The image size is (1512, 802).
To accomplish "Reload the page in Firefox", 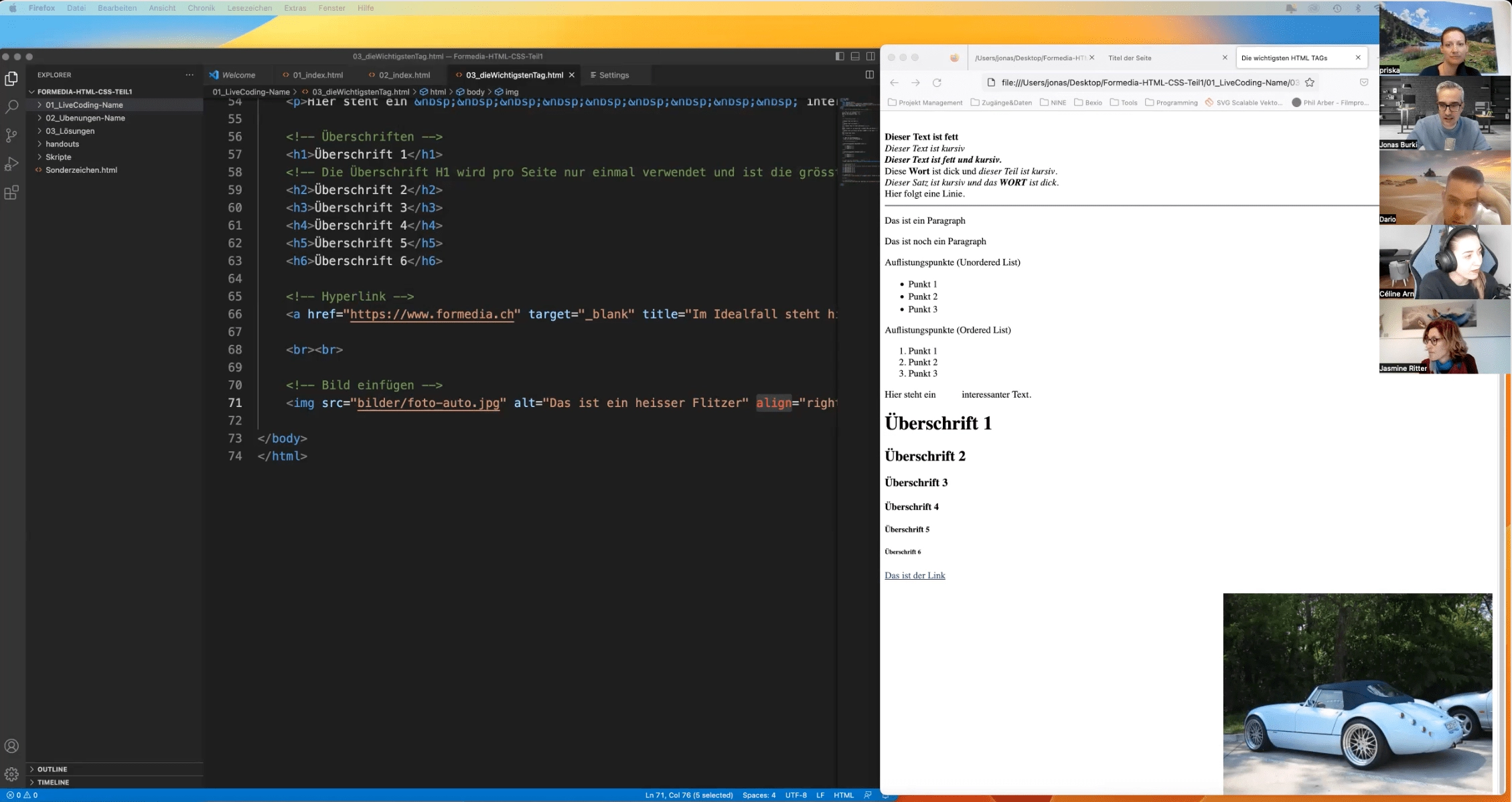I will (937, 82).
